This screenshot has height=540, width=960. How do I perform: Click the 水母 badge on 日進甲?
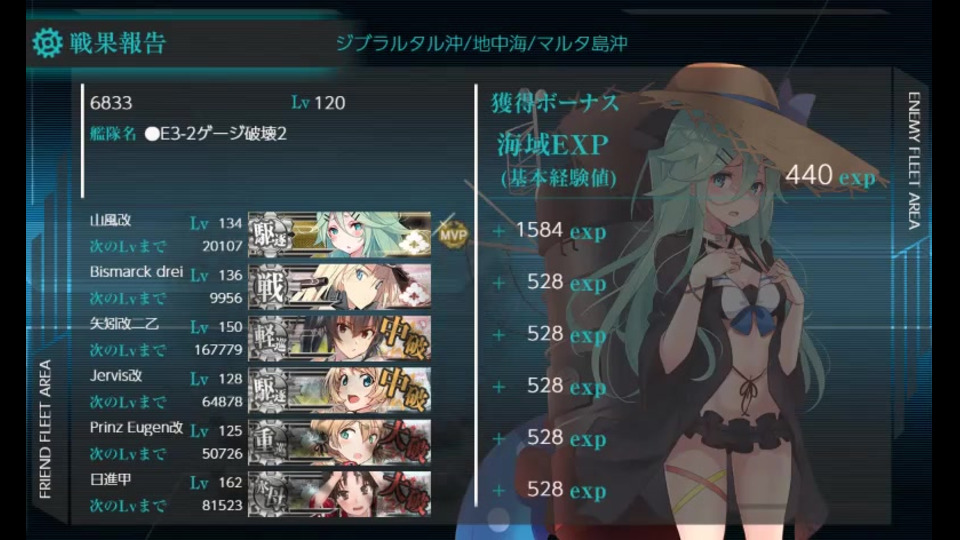pos(269,494)
